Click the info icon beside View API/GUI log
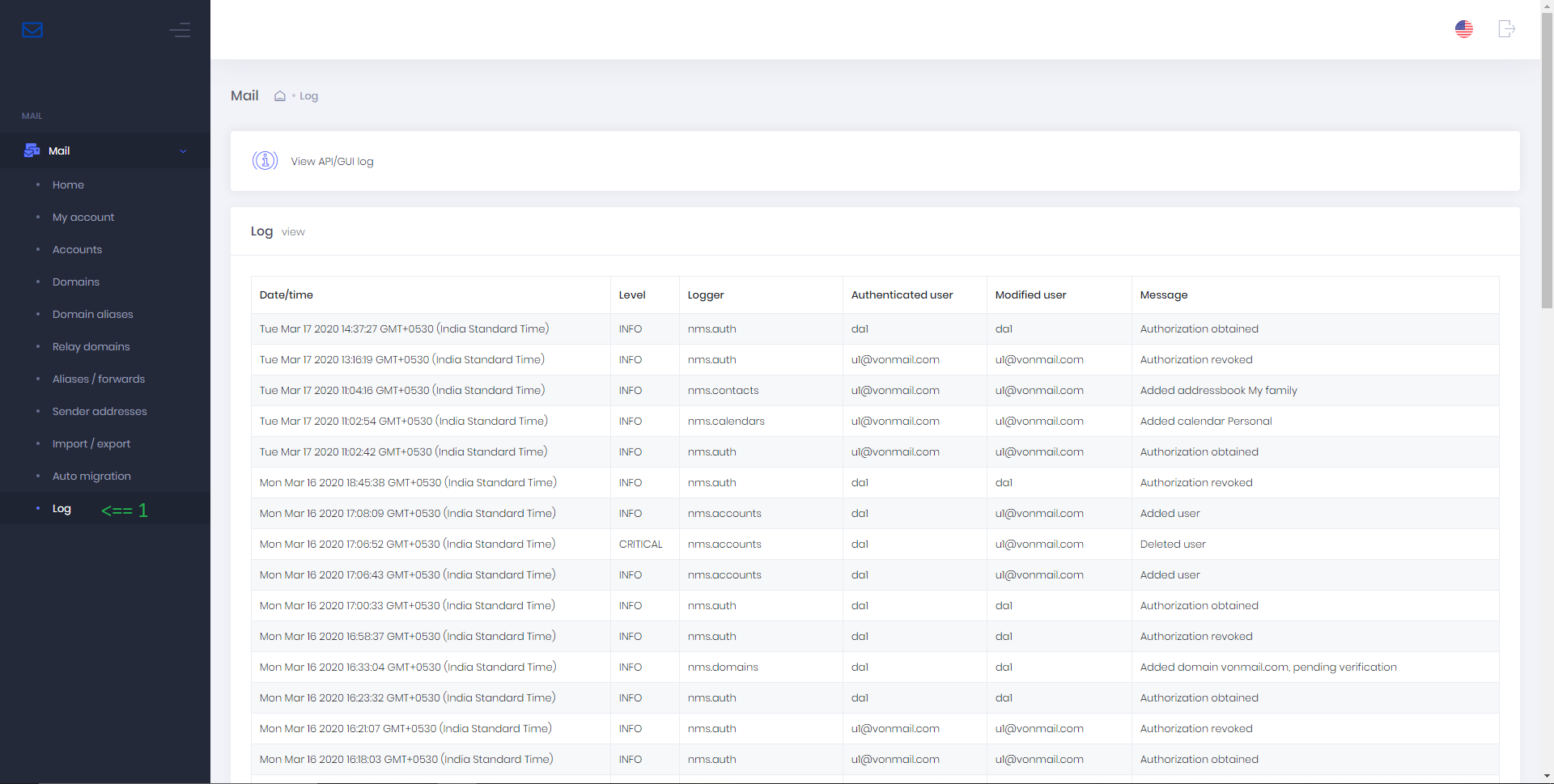 pyautogui.click(x=265, y=161)
